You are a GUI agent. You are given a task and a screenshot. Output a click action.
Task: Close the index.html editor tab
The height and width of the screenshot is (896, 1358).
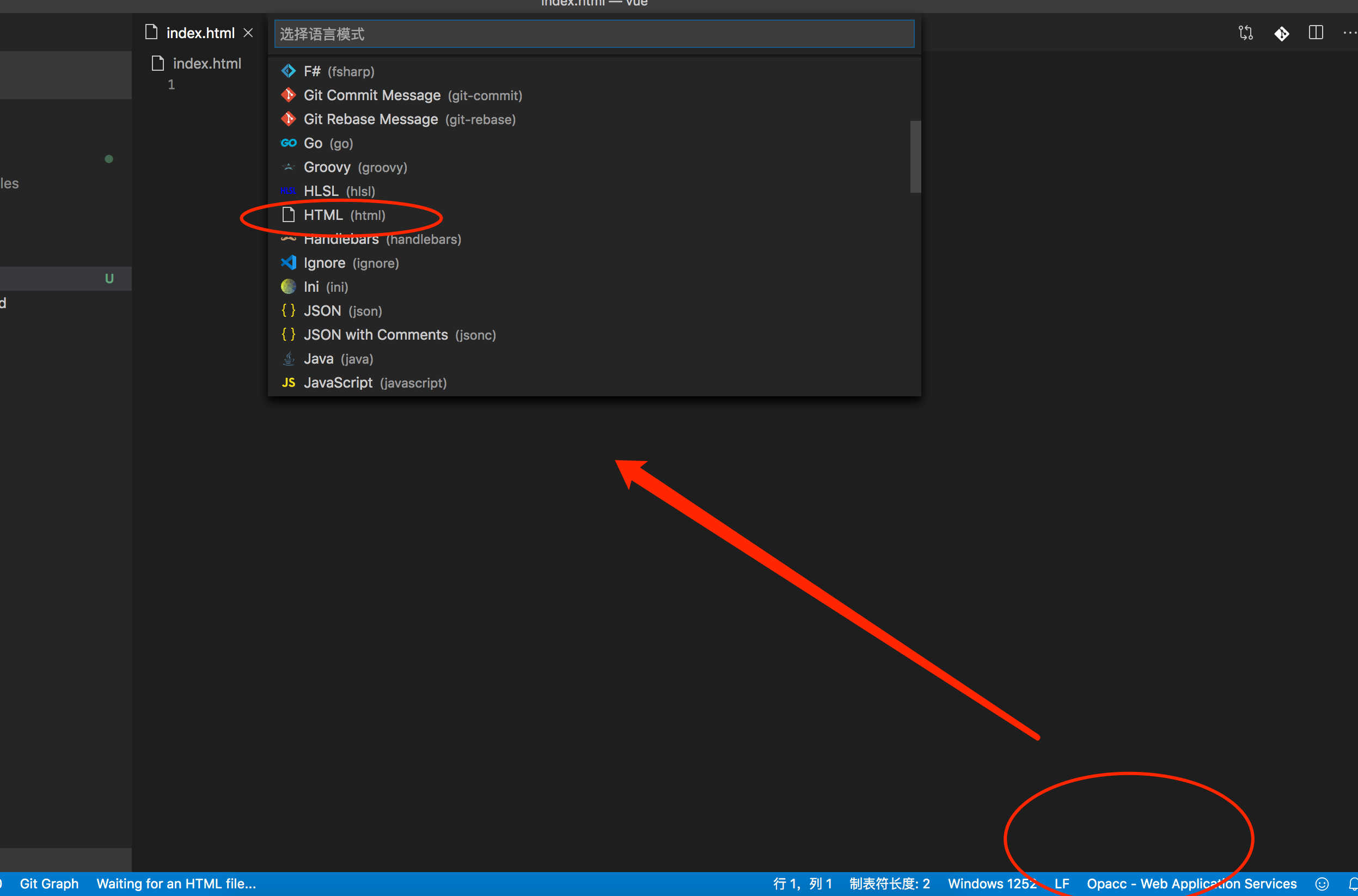click(248, 33)
